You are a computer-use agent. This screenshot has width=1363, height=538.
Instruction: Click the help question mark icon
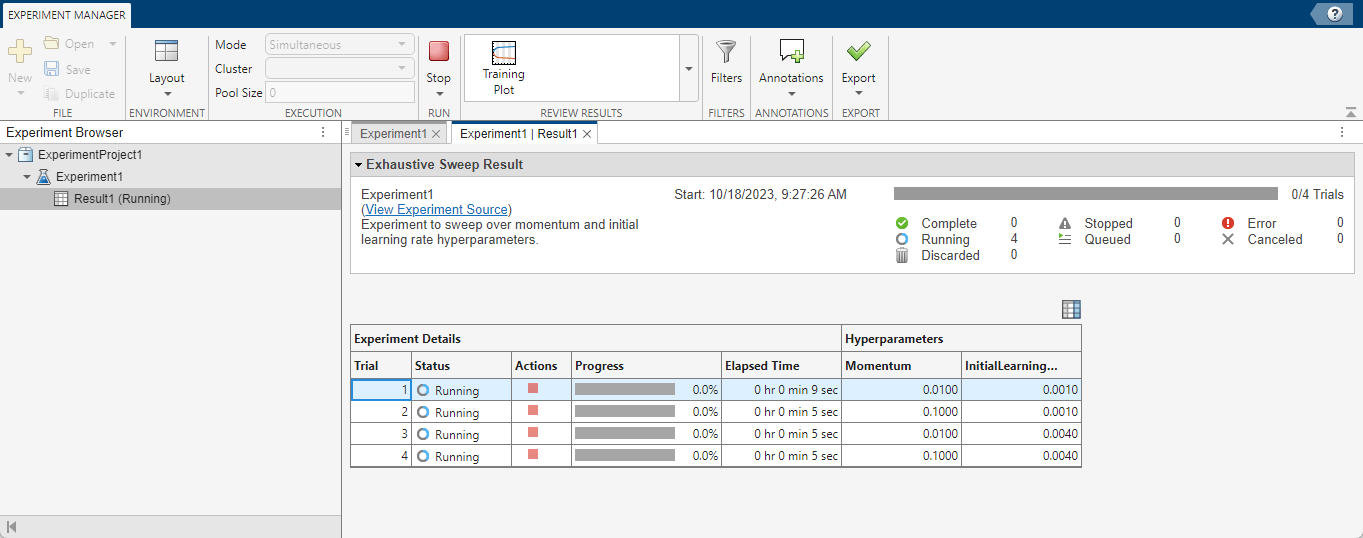[1335, 14]
